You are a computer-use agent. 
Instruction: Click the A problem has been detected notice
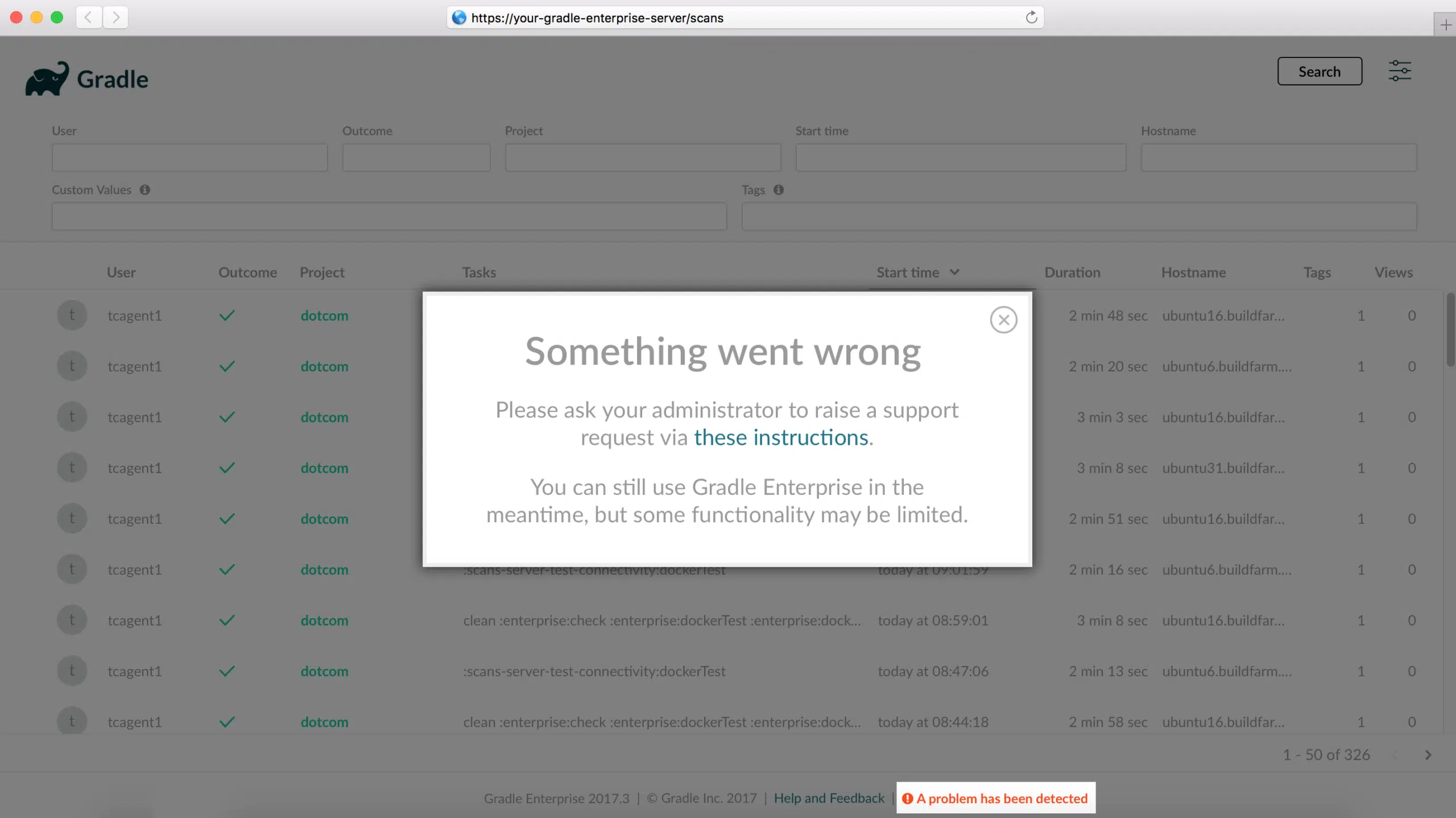pos(996,798)
